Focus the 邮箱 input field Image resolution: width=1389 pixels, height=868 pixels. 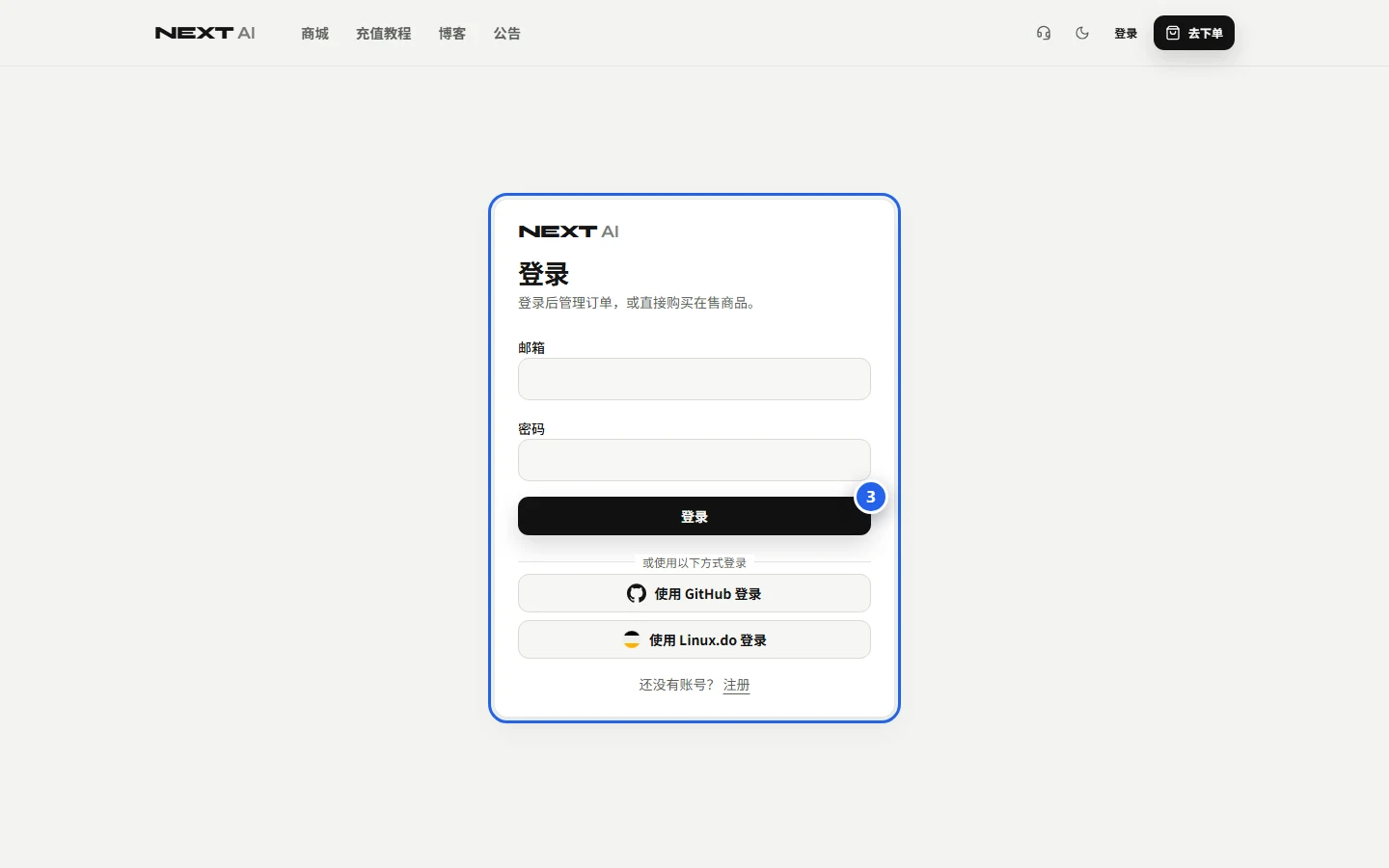(694, 379)
